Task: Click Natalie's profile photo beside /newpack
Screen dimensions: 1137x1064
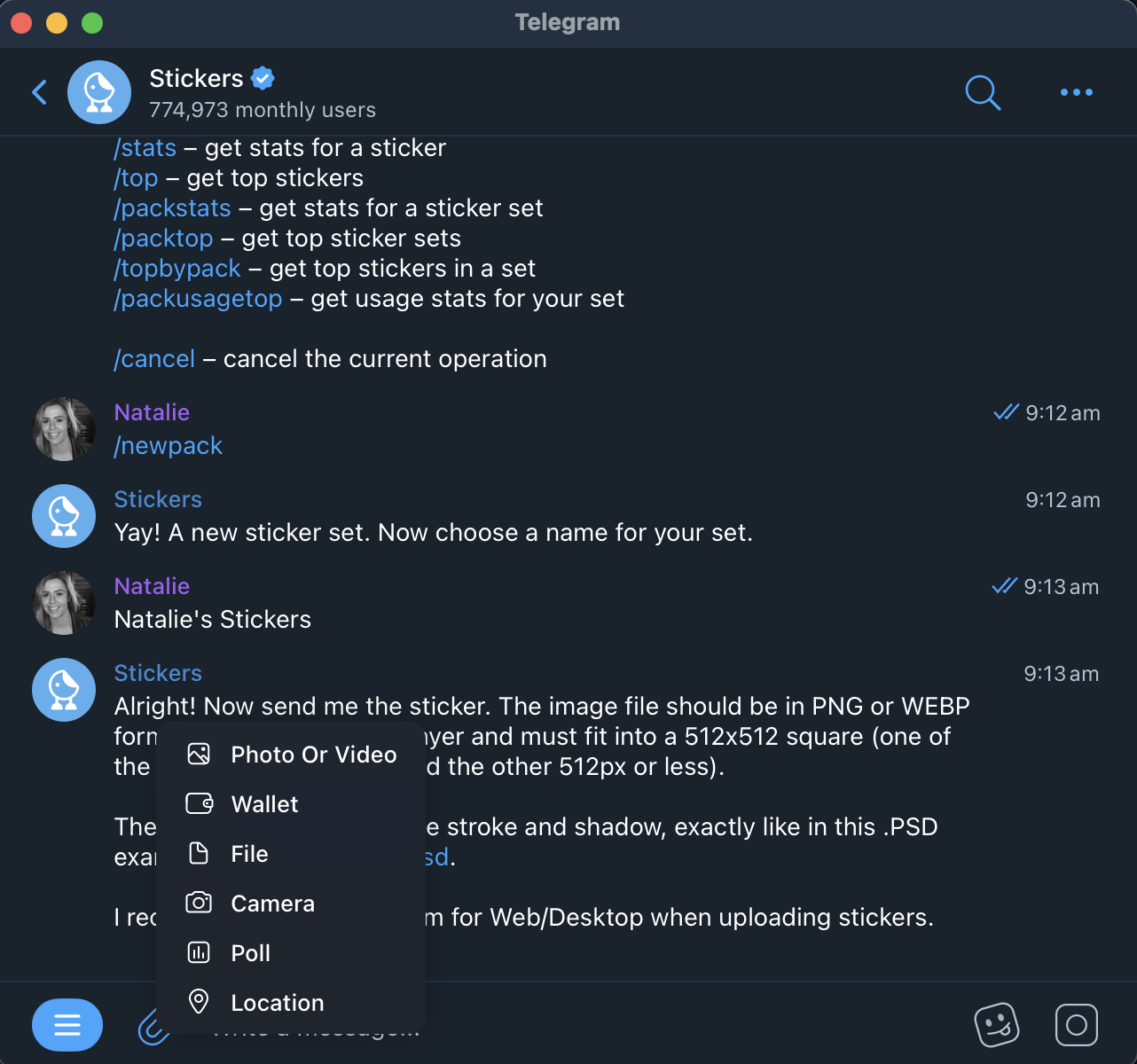Action: coord(64,429)
